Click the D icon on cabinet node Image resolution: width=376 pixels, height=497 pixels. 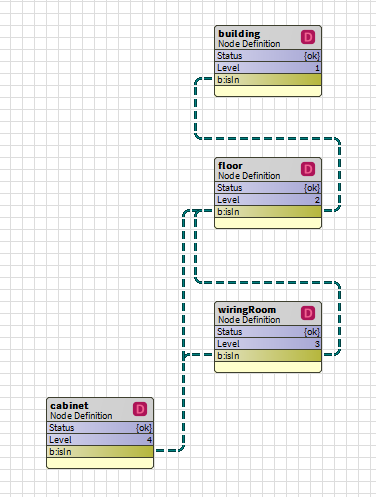140,409
